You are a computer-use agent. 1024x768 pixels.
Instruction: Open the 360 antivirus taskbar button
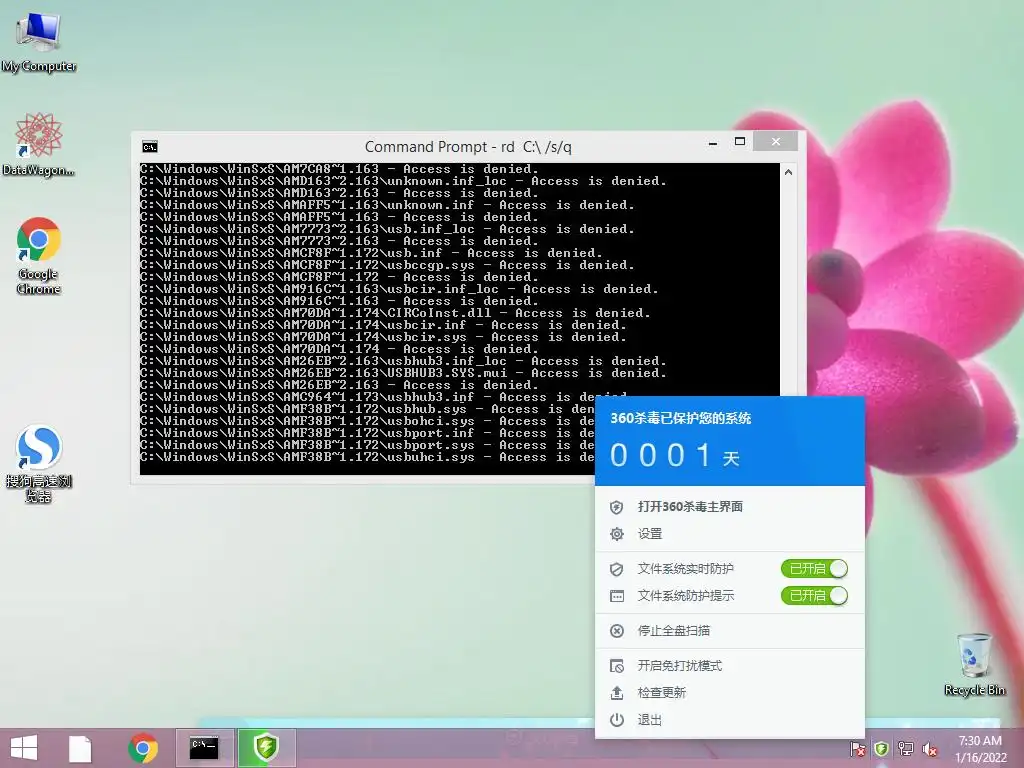coord(266,748)
